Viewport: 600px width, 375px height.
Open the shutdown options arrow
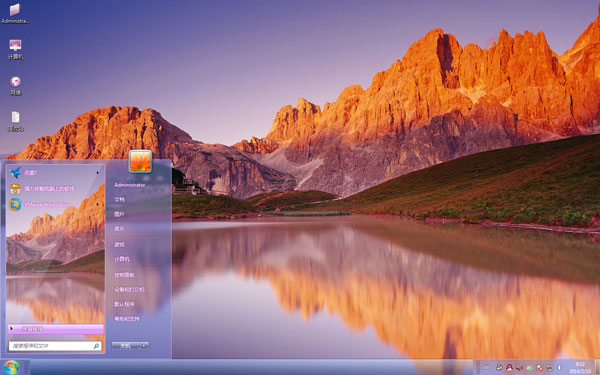[x=144, y=346]
